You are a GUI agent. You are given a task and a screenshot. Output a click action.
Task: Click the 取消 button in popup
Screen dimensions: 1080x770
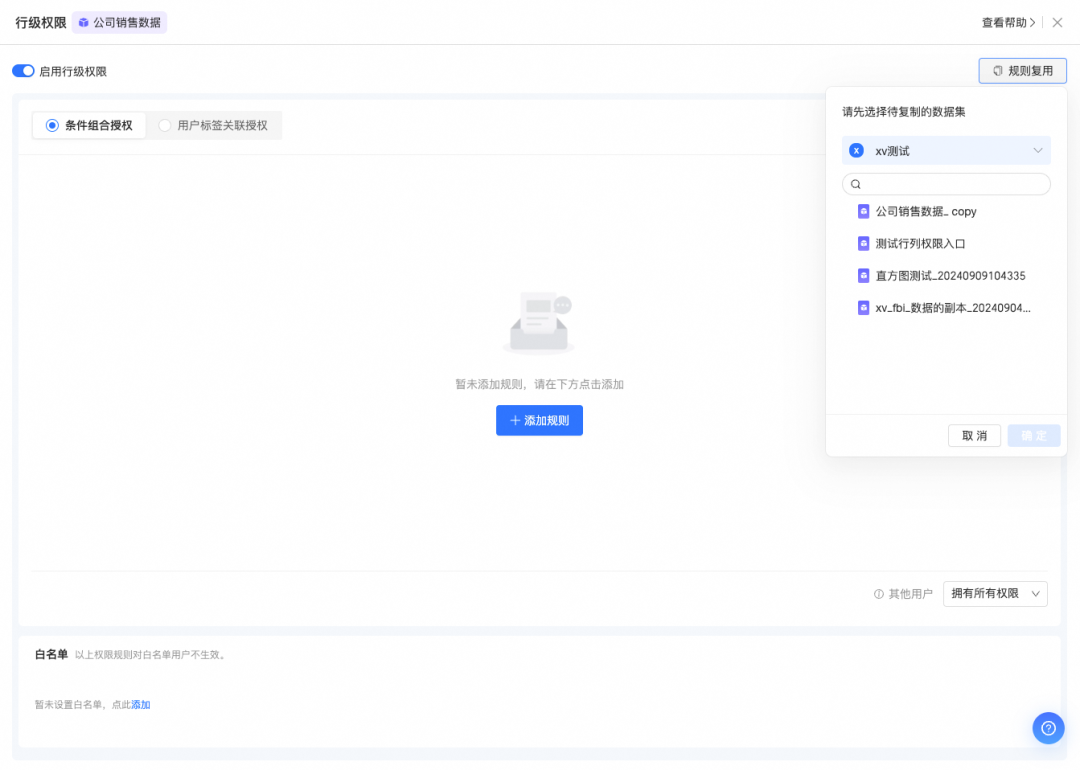[974, 436]
